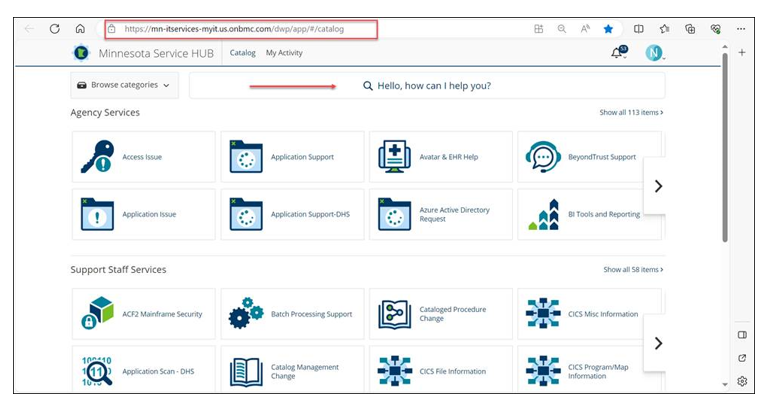The image size is (771, 407).
Task: Click the scrollbar up arrow
Action: tap(725, 47)
